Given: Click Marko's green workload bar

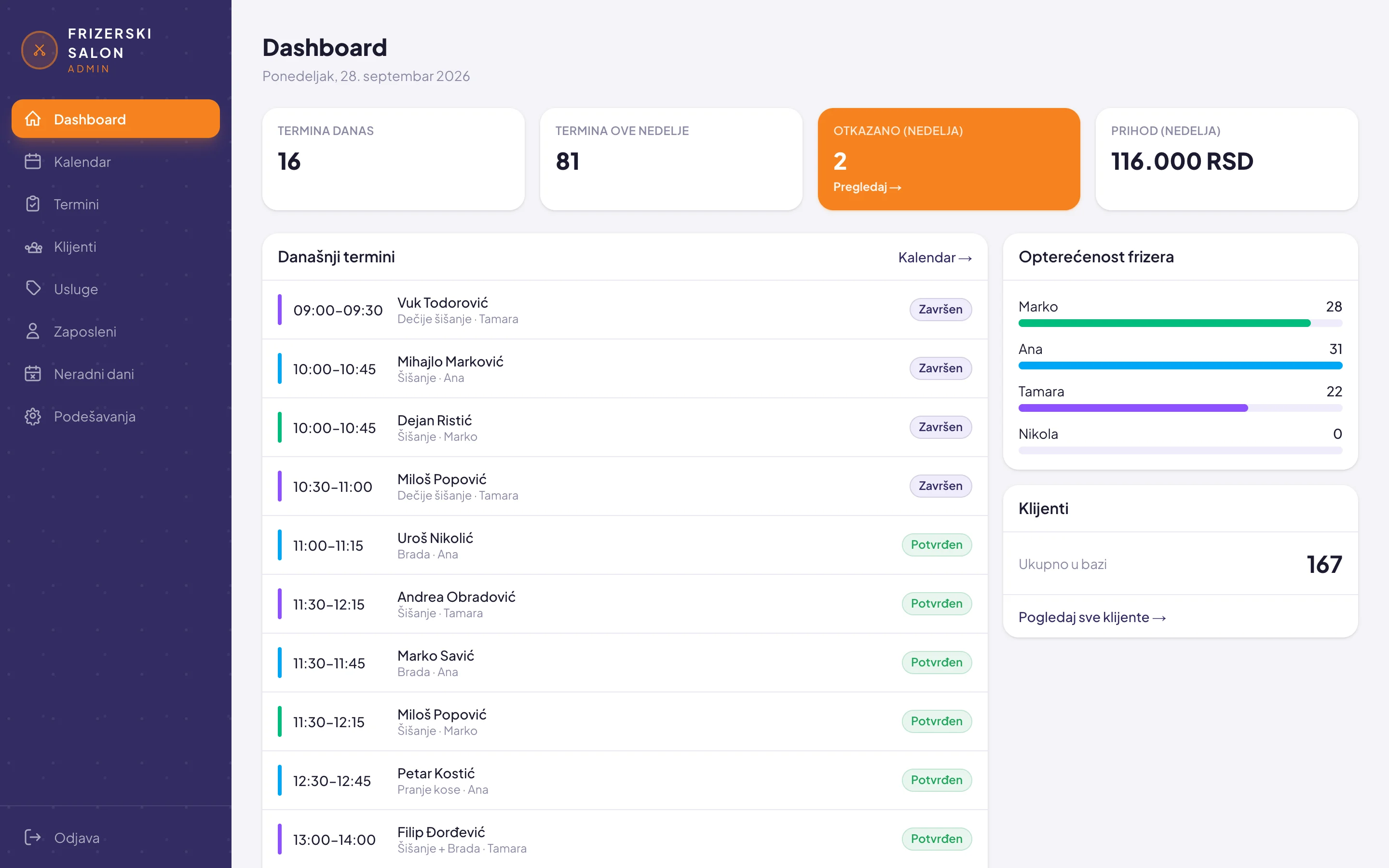Looking at the screenshot, I should 1164,323.
